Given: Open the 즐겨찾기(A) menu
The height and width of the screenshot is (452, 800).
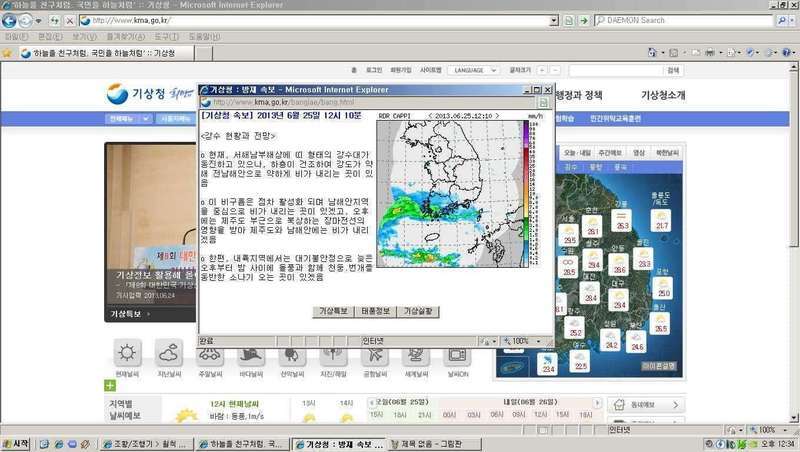Looking at the screenshot, I should (126, 37).
